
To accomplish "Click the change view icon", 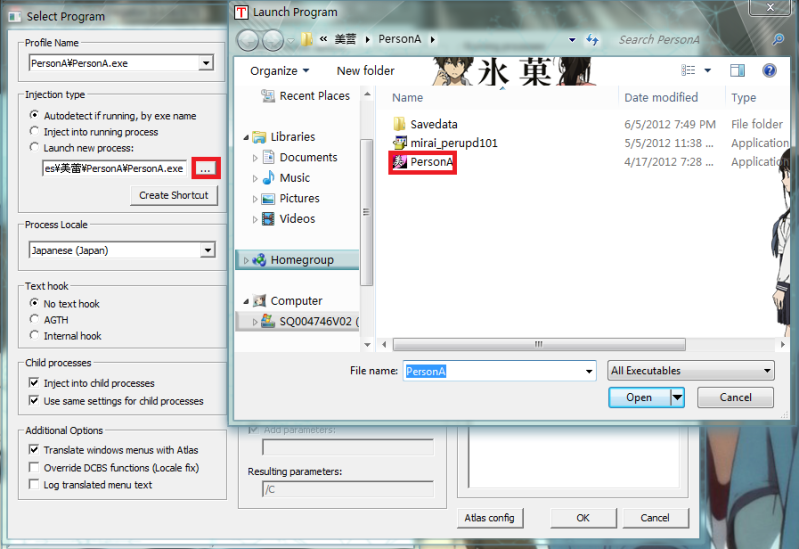I will click(688, 71).
